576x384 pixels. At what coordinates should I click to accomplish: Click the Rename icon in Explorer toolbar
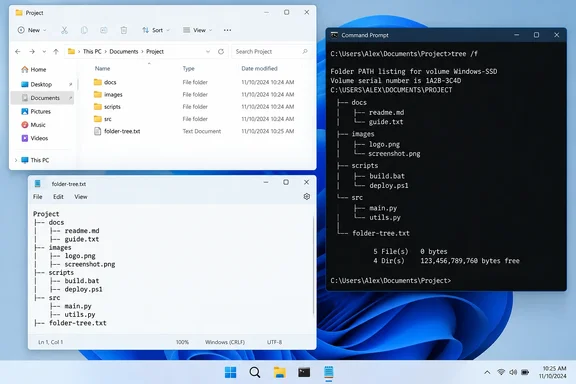click(104, 30)
